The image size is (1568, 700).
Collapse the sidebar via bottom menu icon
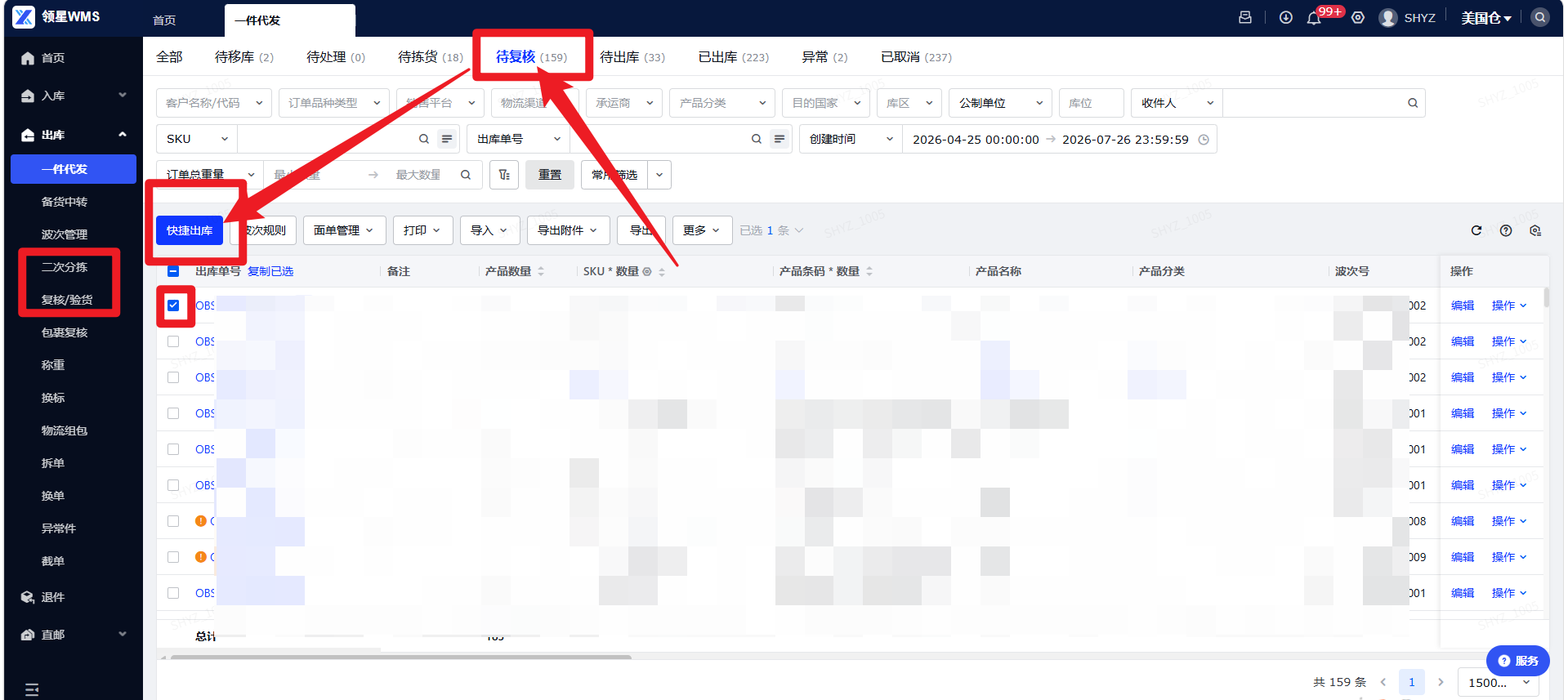pyautogui.click(x=32, y=689)
